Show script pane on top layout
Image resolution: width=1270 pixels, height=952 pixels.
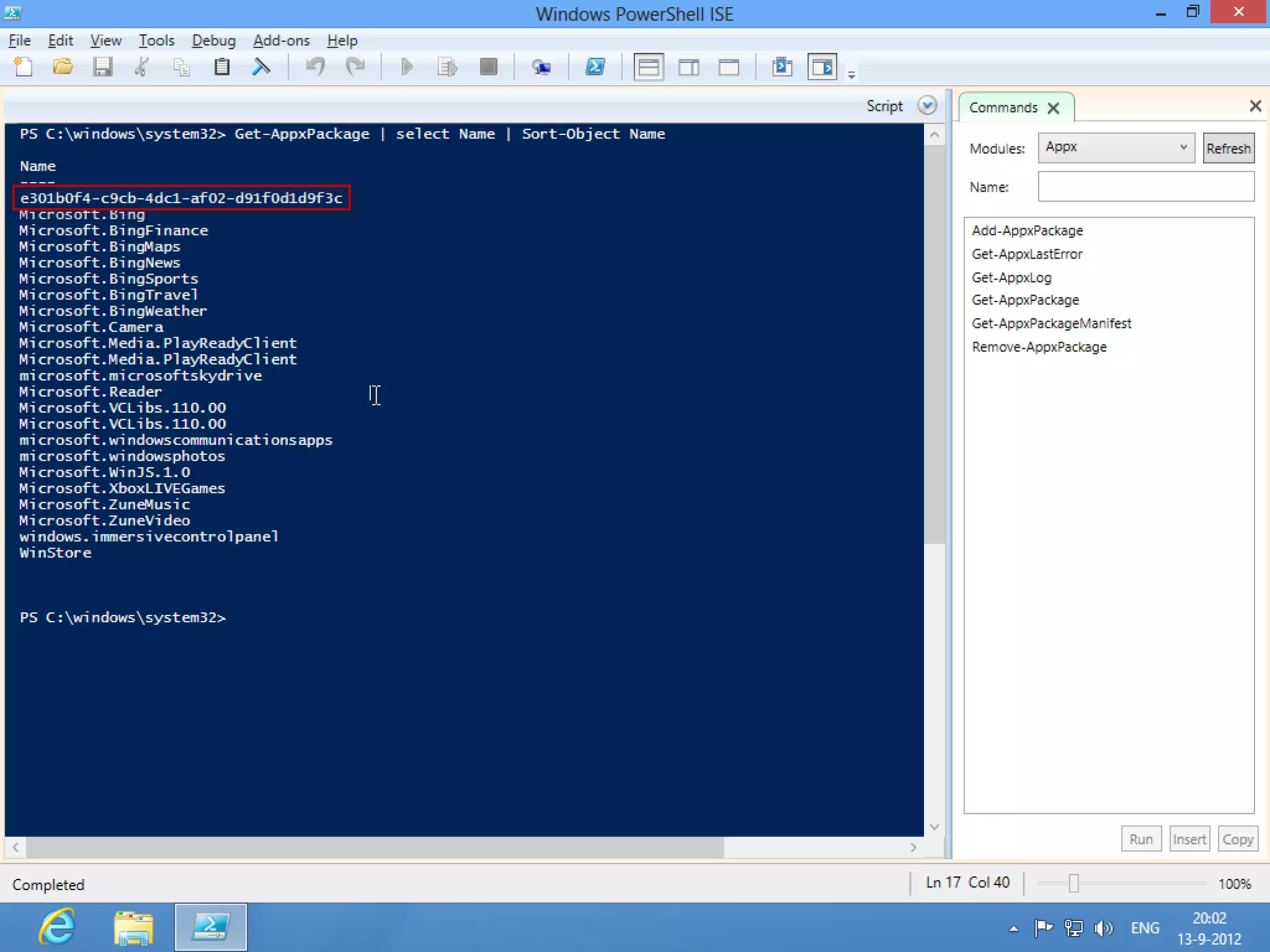pyautogui.click(x=649, y=66)
